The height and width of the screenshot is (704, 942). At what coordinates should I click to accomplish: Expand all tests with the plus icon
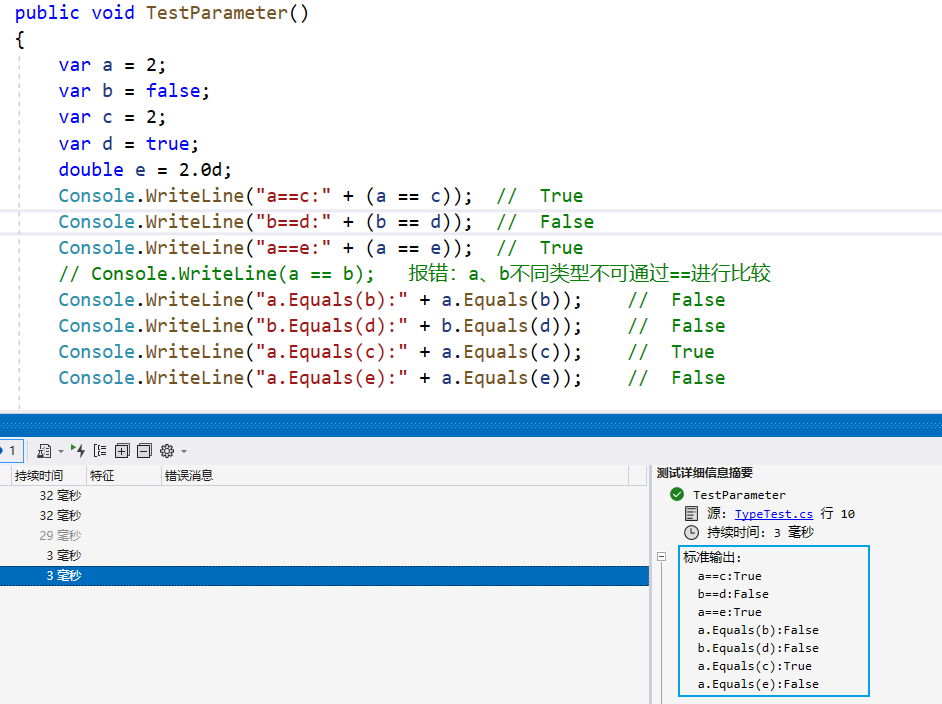click(x=122, y=451)
